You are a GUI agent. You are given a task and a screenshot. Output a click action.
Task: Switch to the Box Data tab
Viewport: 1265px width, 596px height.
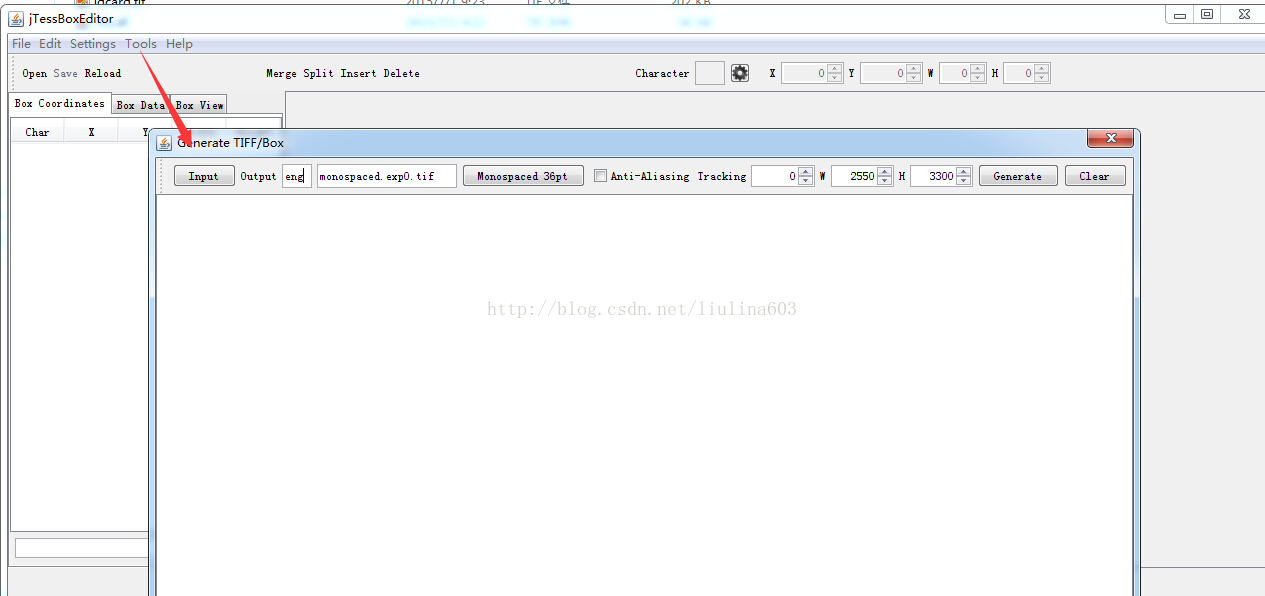click(140, 105)
